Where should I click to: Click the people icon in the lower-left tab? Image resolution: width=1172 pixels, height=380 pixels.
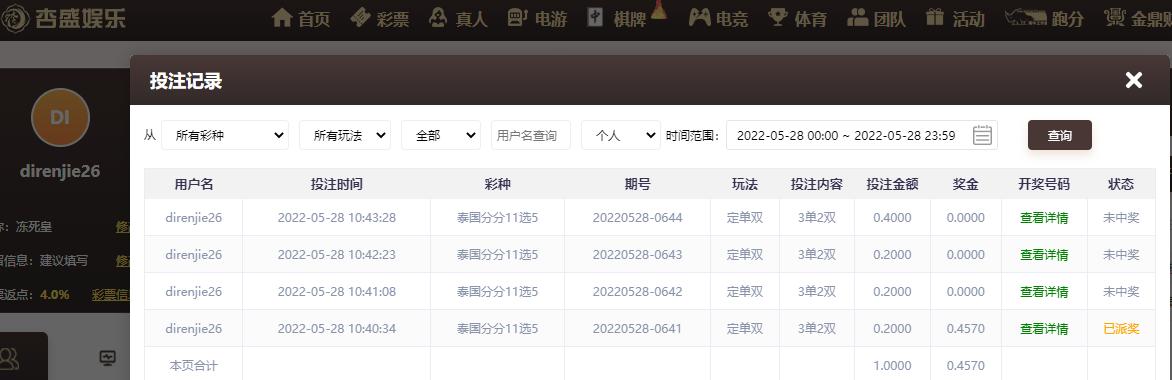[x=10, y=358]
